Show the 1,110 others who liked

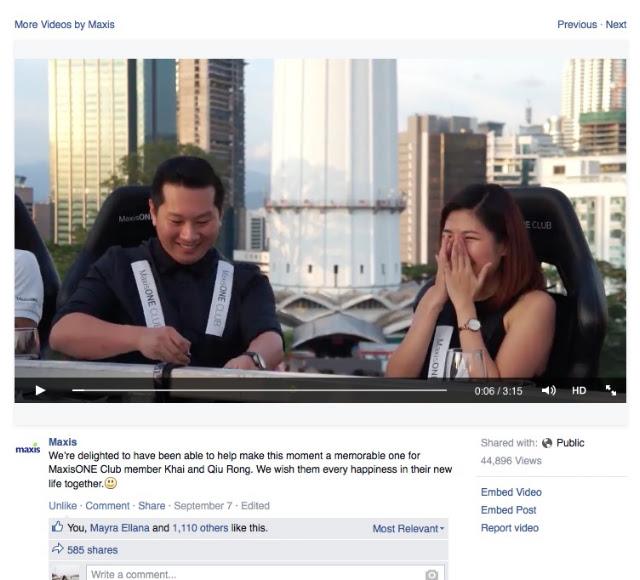(x=200, y=528)
